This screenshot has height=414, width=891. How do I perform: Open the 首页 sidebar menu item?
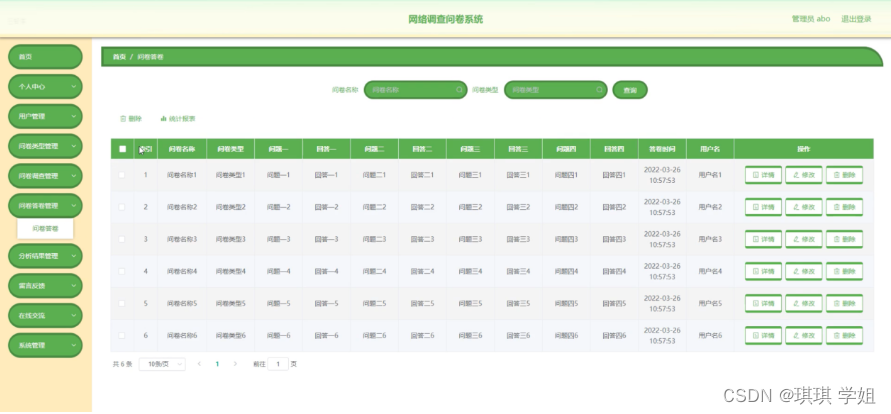(x=45, y=57)
